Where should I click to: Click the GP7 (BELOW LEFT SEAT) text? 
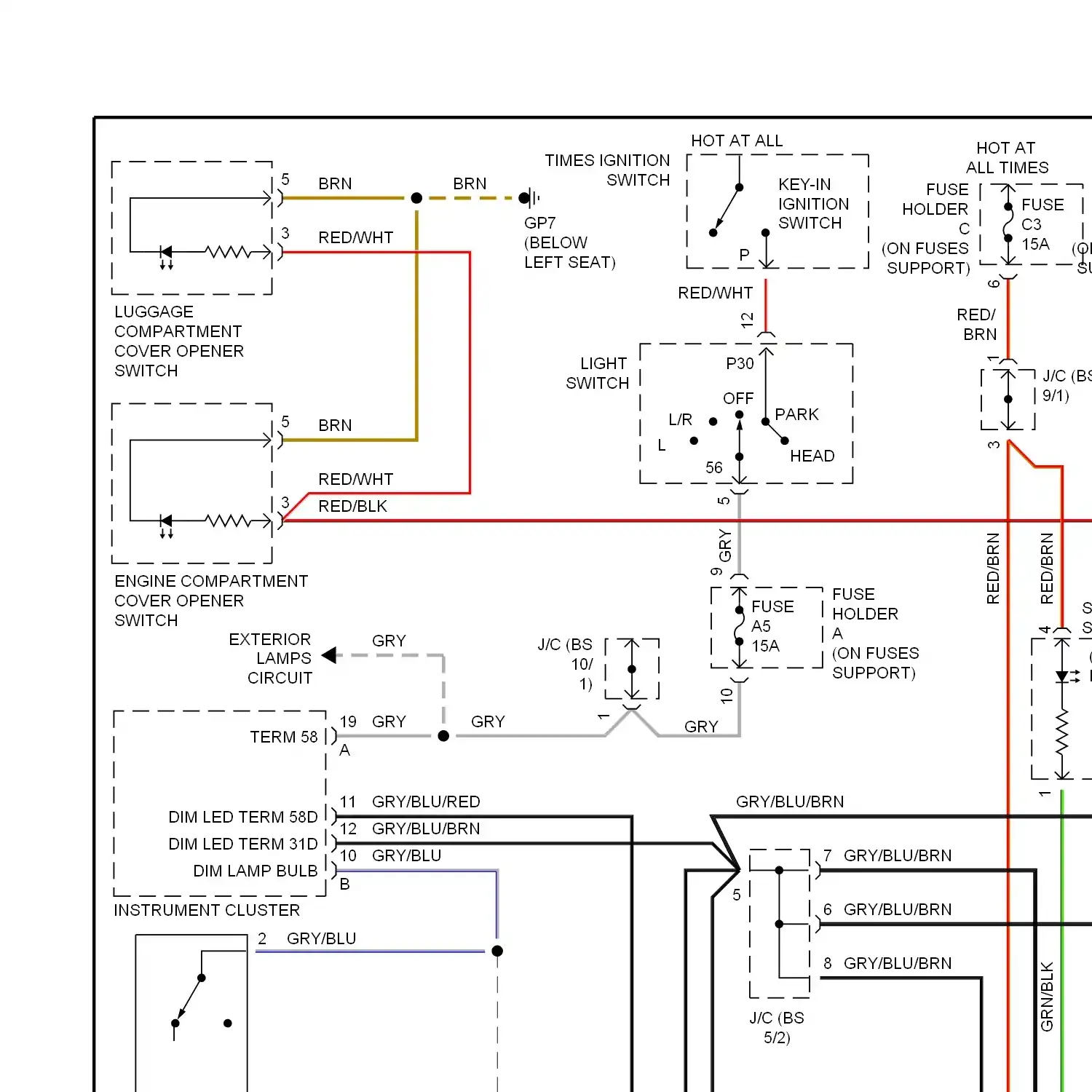[x=570, y=242]
